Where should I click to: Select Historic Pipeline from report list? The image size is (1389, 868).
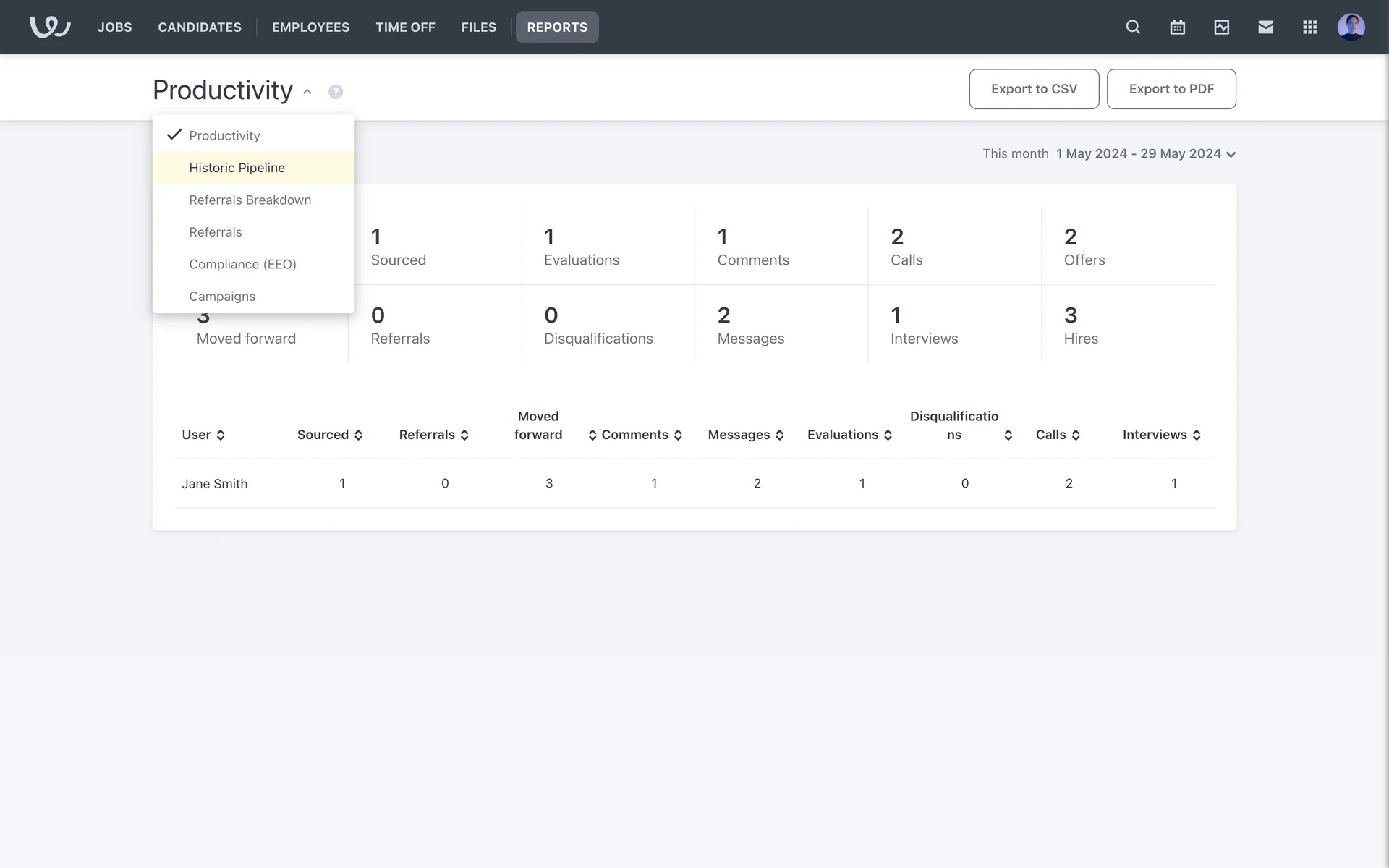tap(237, 168)
